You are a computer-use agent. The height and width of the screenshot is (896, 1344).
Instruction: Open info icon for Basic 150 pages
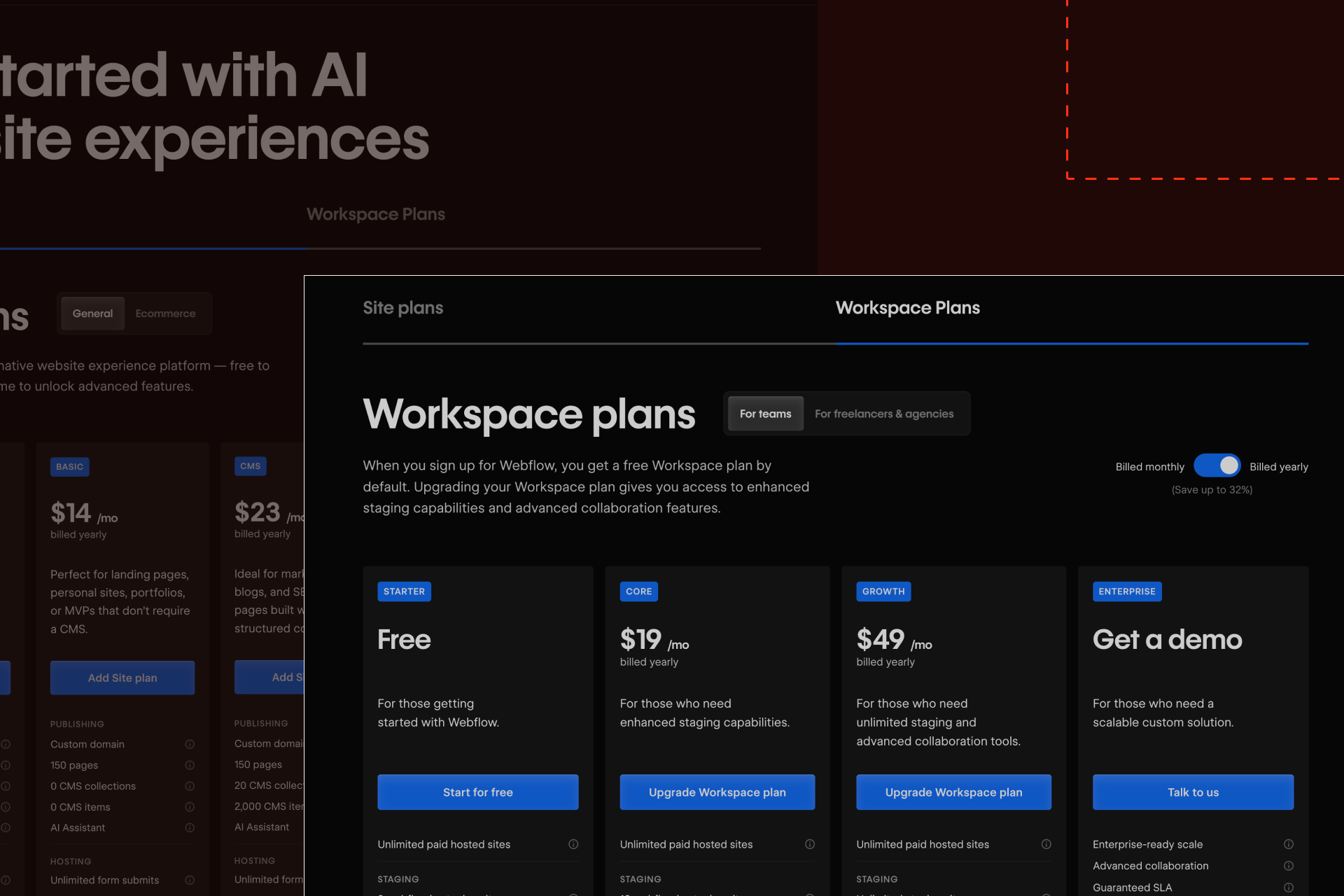point(190,765)
